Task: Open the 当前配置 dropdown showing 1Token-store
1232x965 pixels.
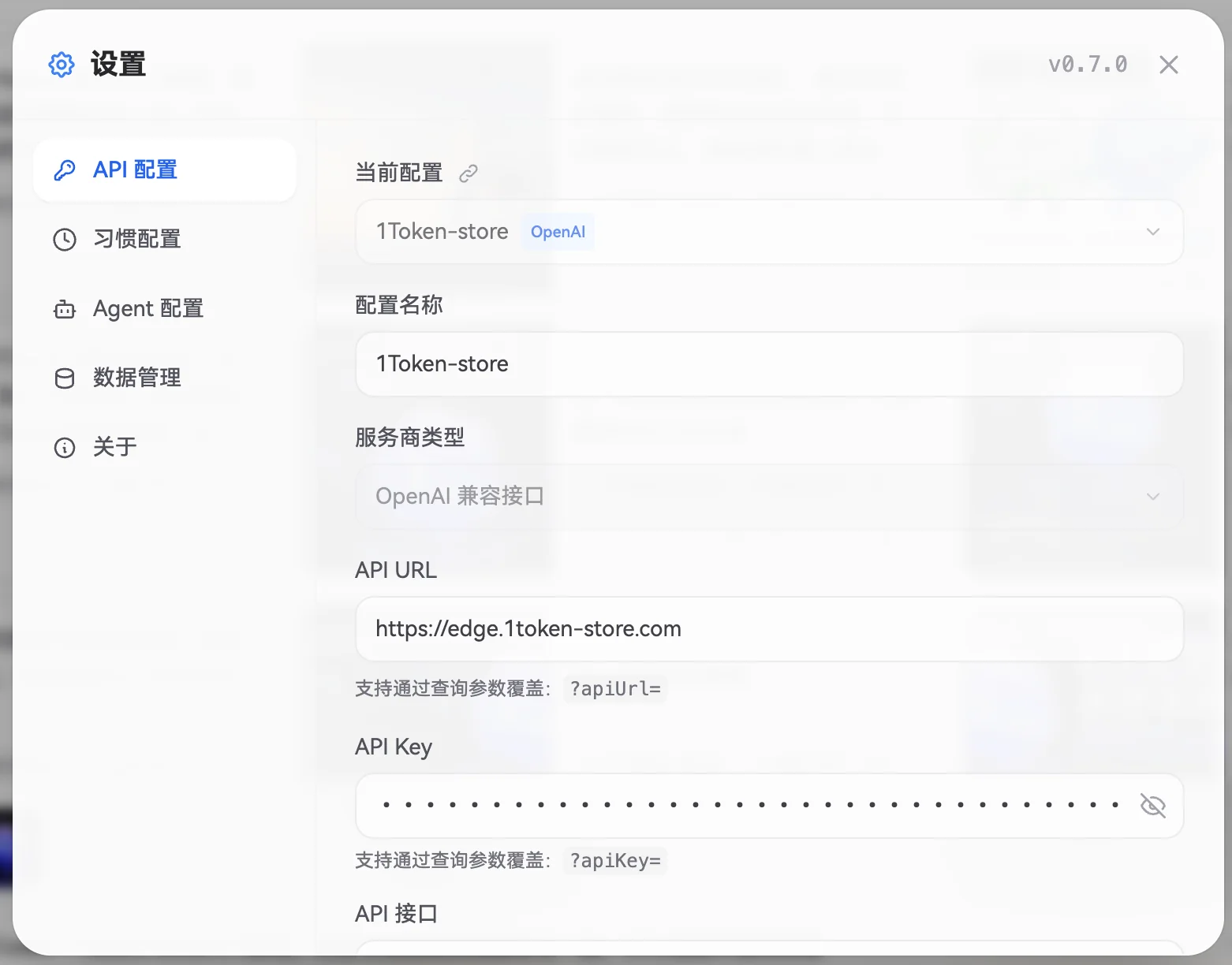Action: click(x=769, y=232)
